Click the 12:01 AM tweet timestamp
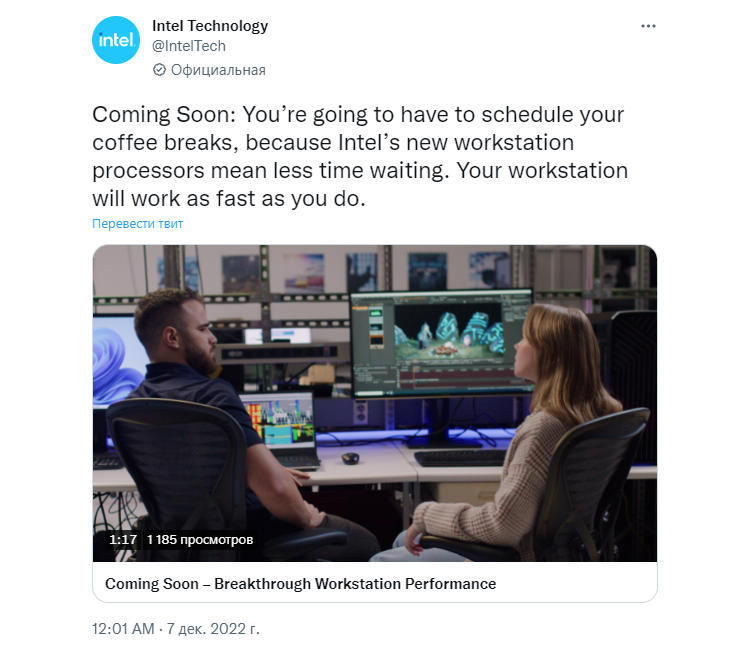Viewport: 750px width, 655px height. point(123,628)
